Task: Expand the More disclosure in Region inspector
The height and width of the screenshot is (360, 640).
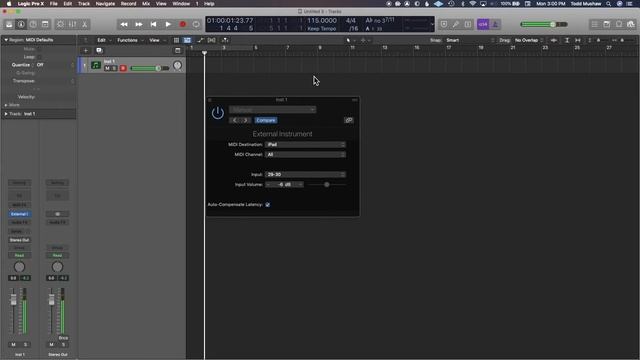Action: 6,105
